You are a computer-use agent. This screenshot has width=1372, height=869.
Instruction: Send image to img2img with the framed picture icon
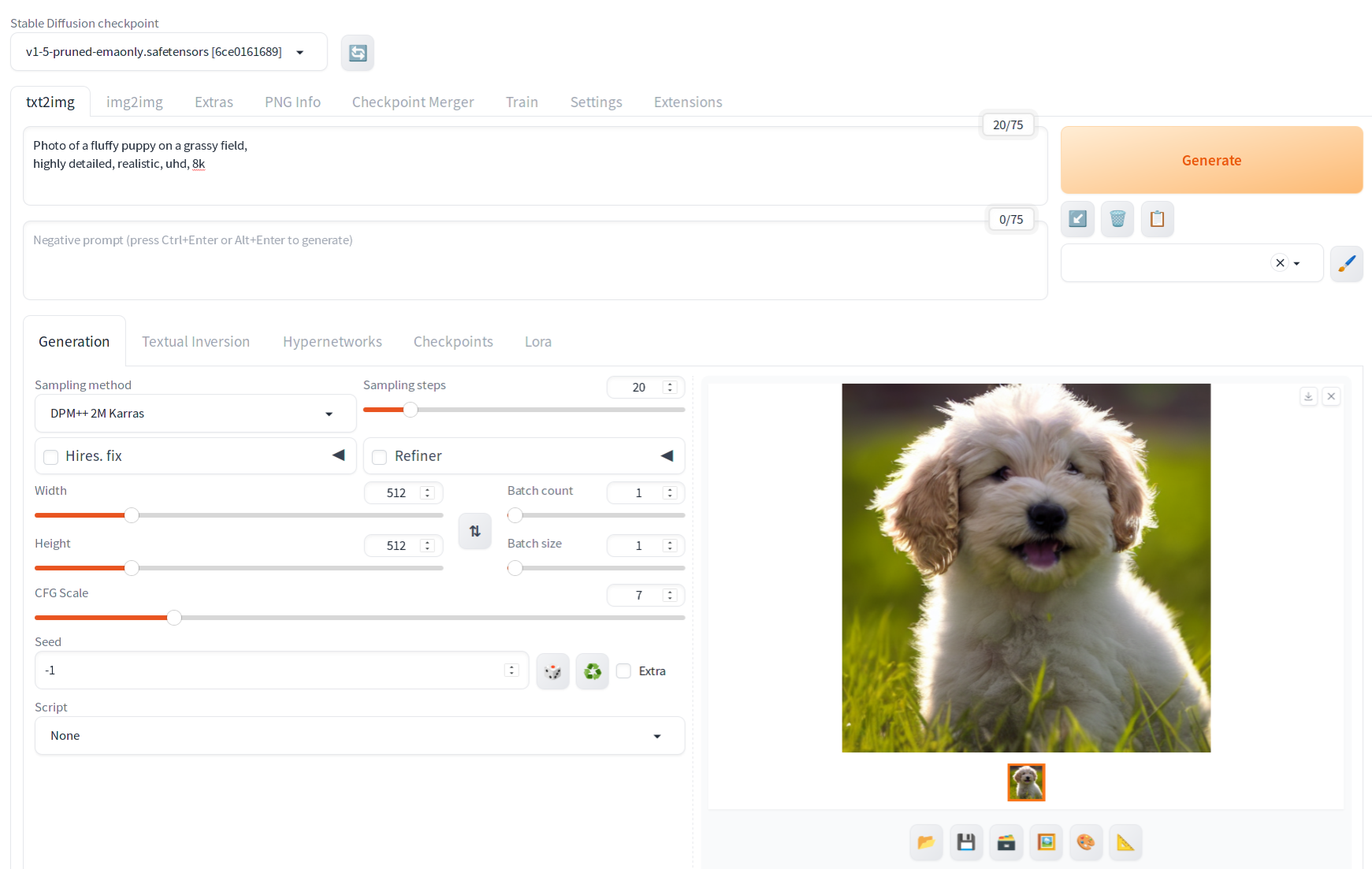point(1046,841)
